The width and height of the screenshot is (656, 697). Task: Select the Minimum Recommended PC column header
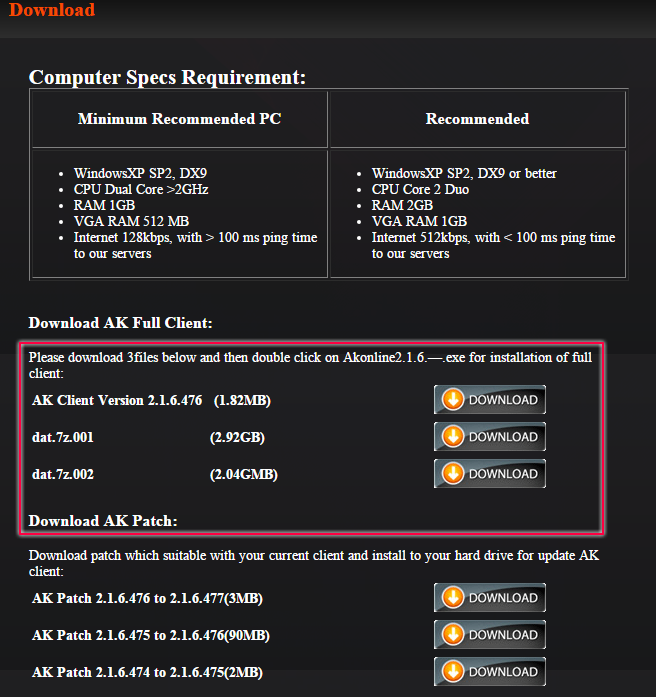[x=179, y=119]
